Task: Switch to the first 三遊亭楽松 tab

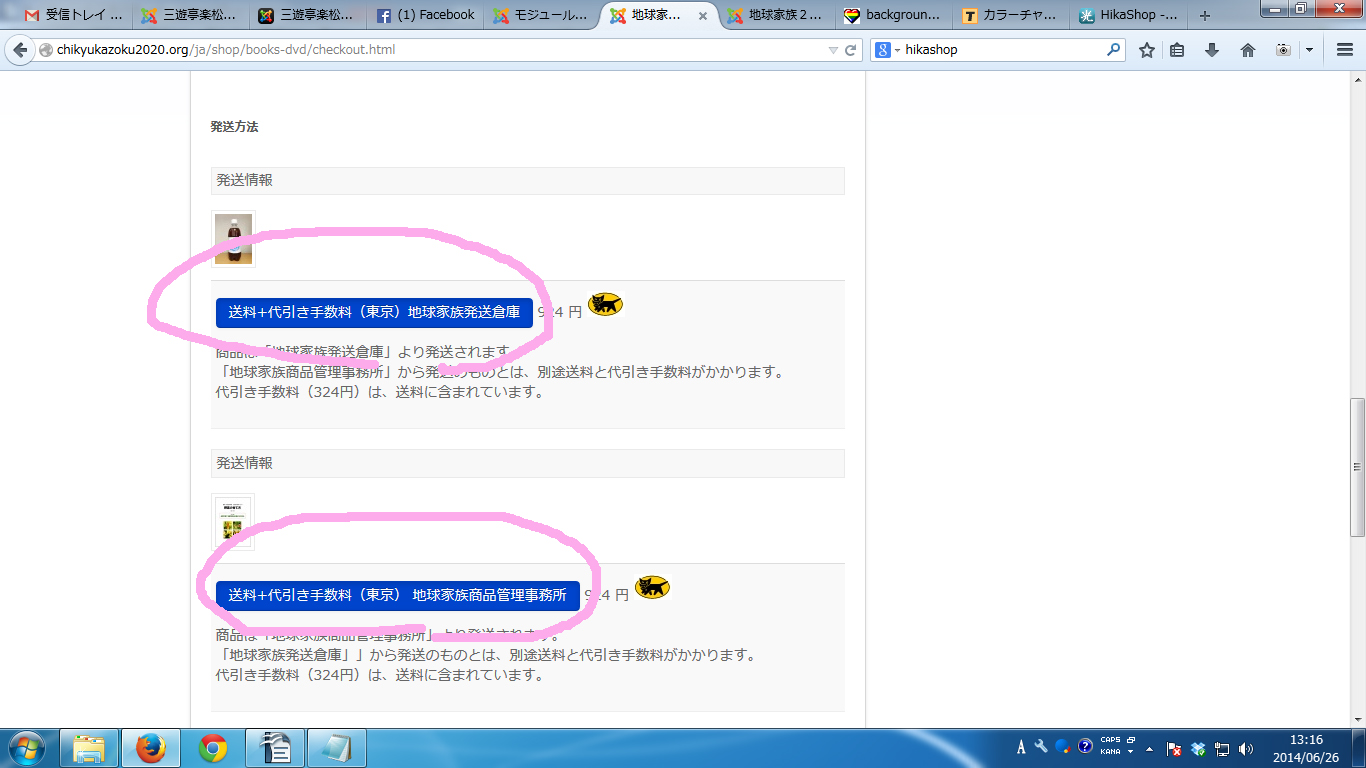Action: coord(190,15)
